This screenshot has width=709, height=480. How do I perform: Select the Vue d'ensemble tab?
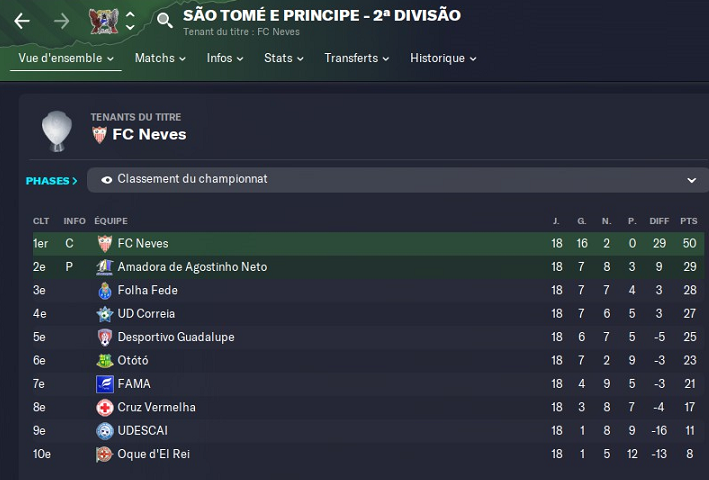point(66,58)
